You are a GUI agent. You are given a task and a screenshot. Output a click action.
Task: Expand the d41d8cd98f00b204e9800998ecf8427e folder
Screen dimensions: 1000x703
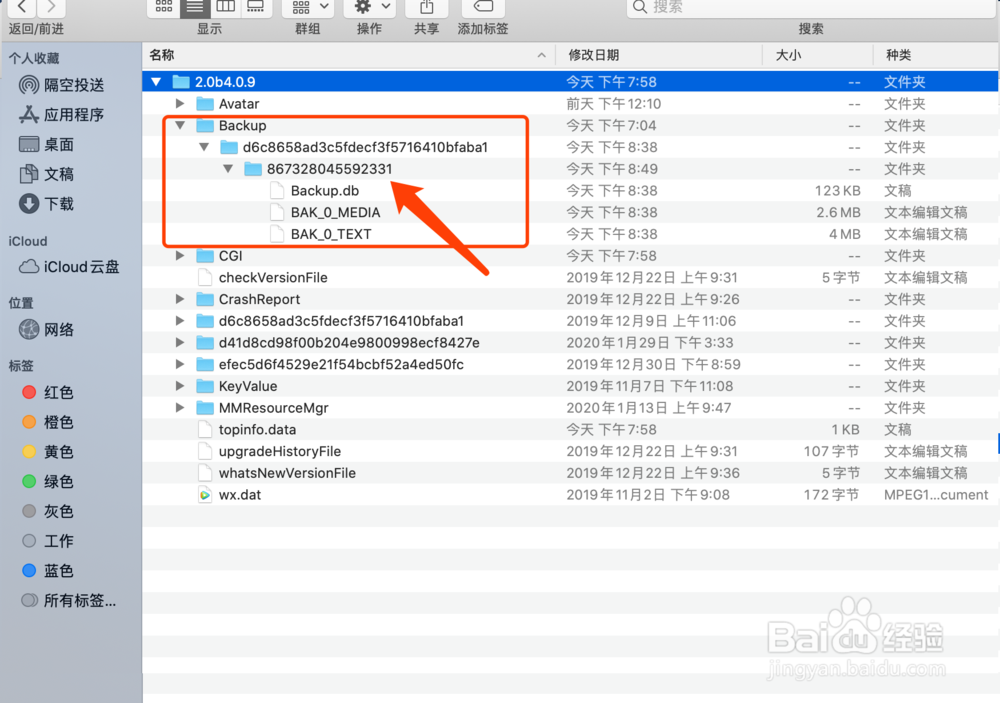coord(180,342)
